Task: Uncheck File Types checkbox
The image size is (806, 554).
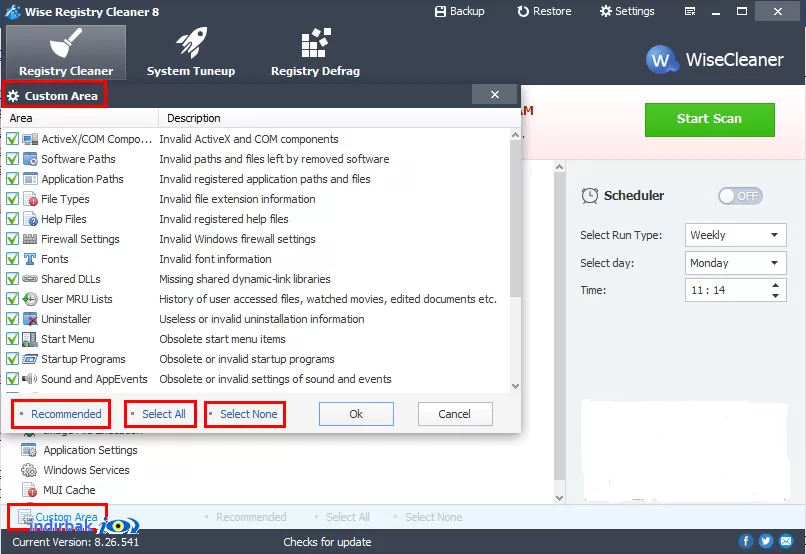Action: point(12,199)
